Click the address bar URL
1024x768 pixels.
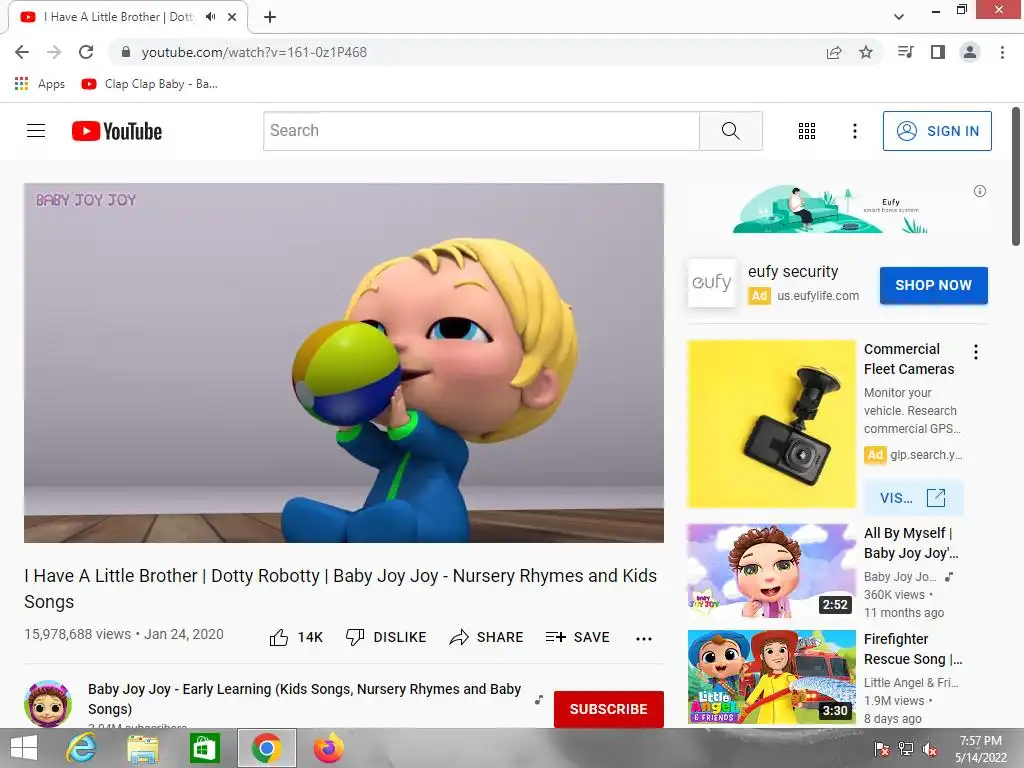coord(254,52)
